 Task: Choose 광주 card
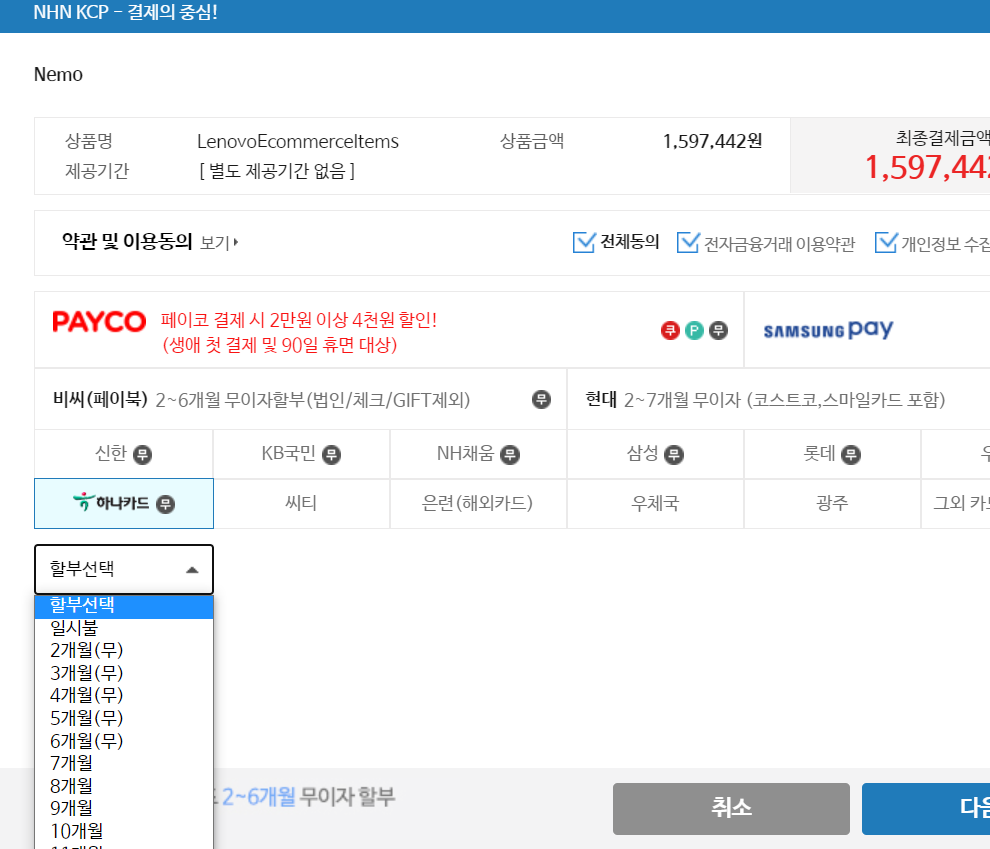(x=832, y=503)
